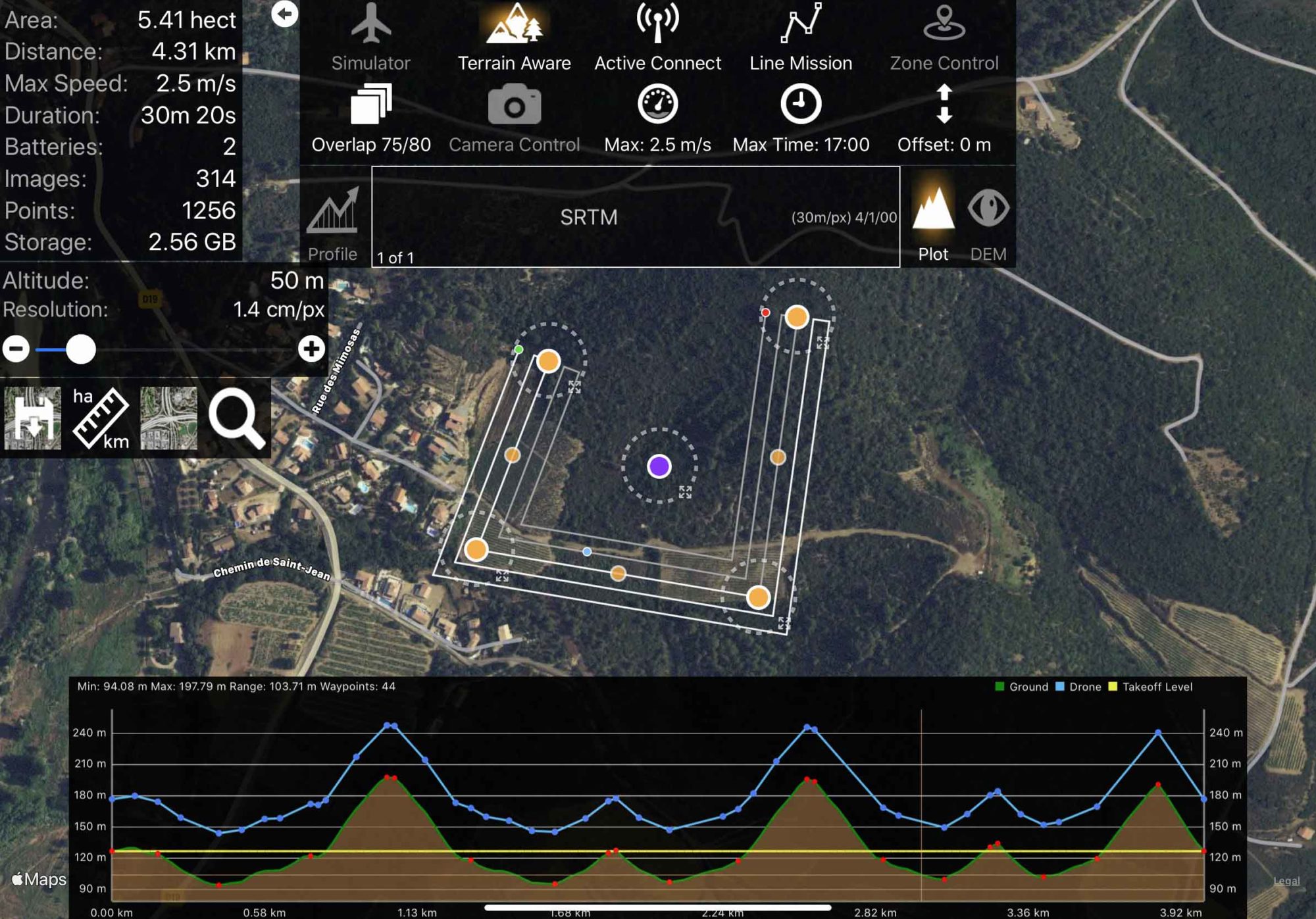1316x919 pixels.
Task: Open the save mission disk icon
Action: point(33,418)
